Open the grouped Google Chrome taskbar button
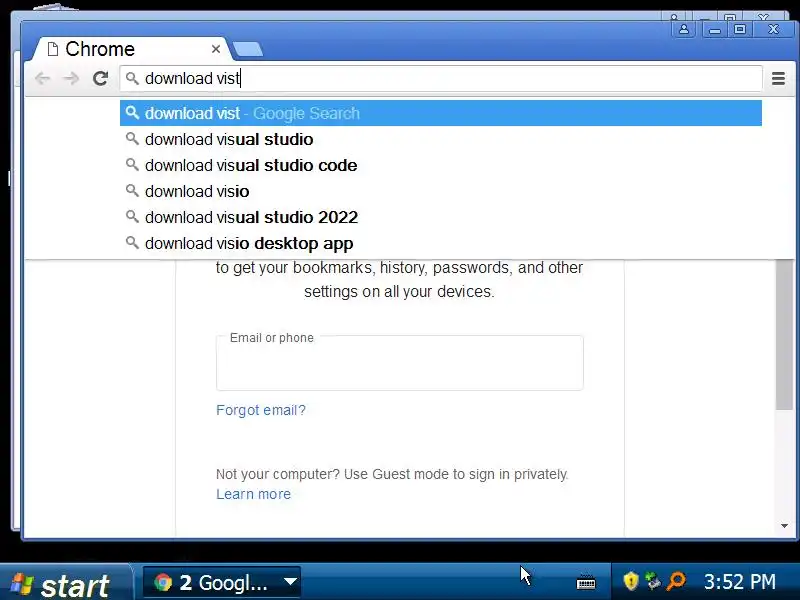Viewport: 800px width, 600px height. click(221, 582)
